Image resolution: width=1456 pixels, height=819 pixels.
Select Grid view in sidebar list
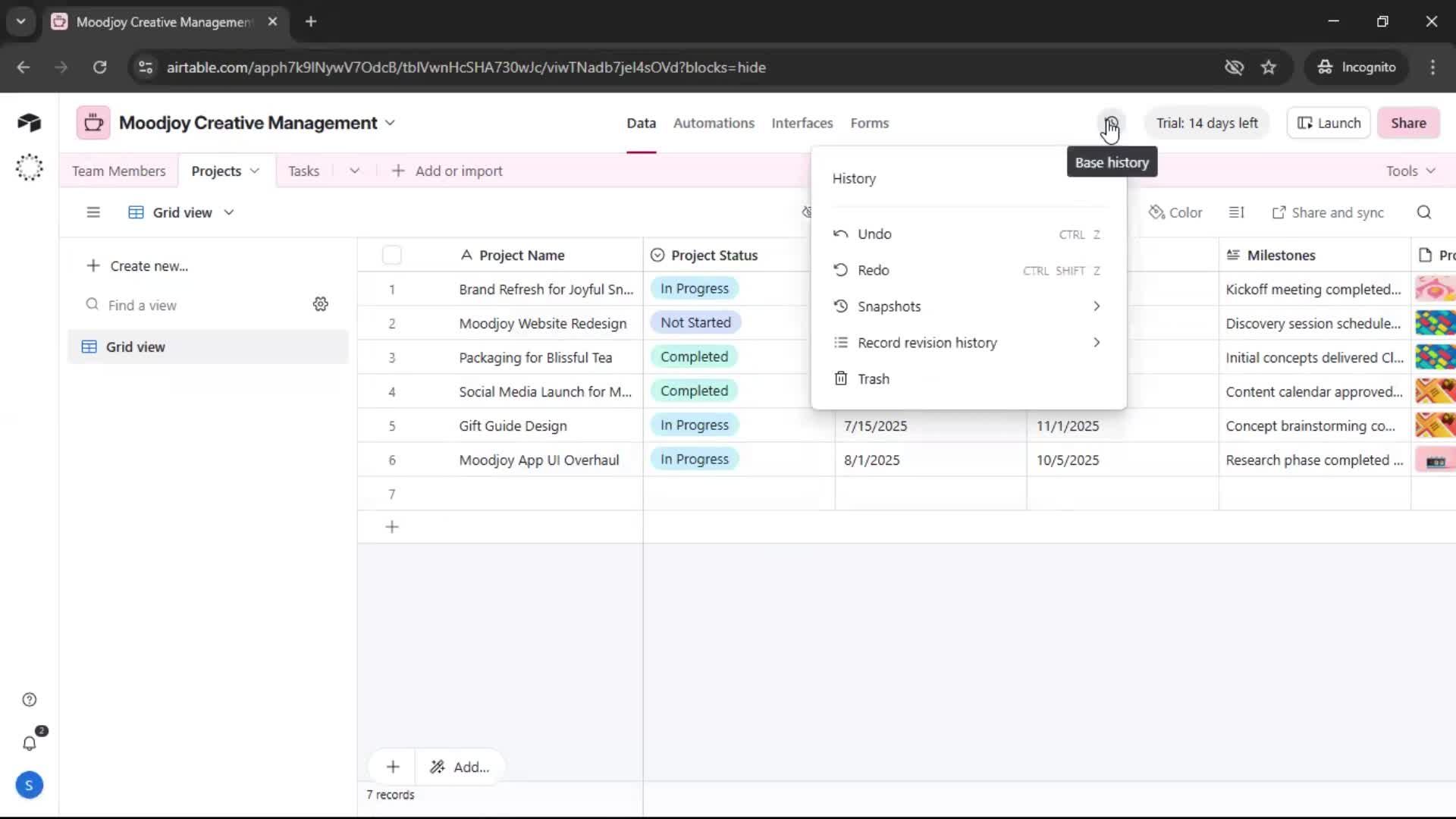tap(208, 347)
